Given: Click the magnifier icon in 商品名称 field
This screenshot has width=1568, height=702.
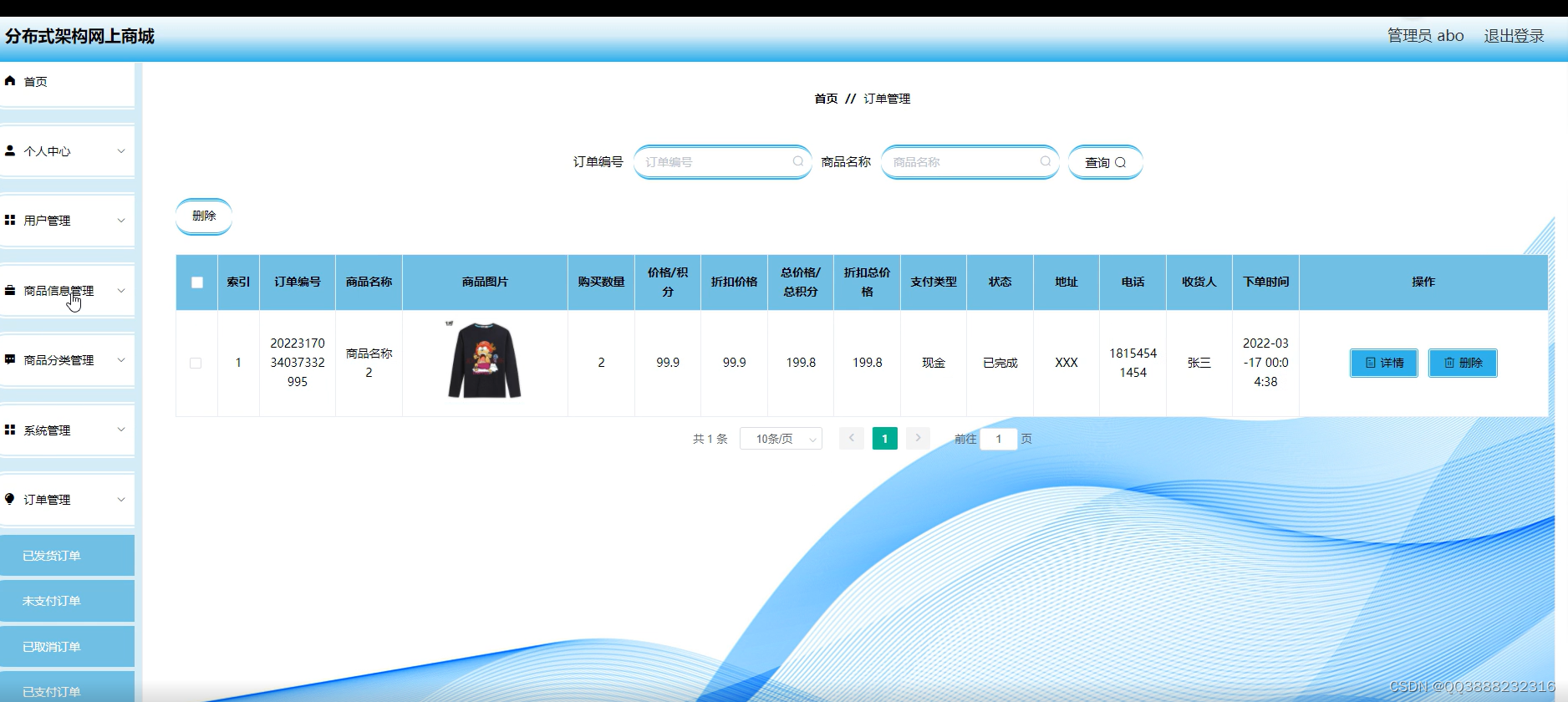Looking at the screenshot, I should coord(1046,161).
